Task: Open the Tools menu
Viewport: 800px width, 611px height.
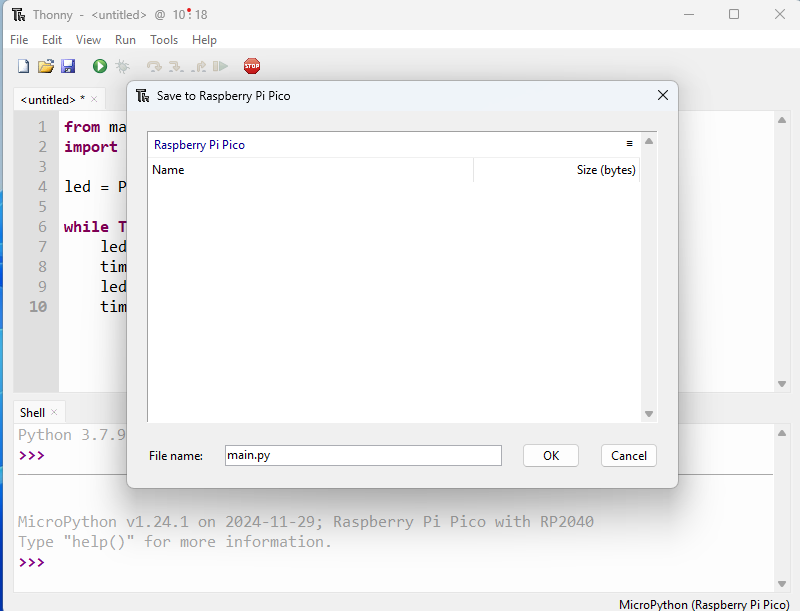Action: (x=164, y=40)
